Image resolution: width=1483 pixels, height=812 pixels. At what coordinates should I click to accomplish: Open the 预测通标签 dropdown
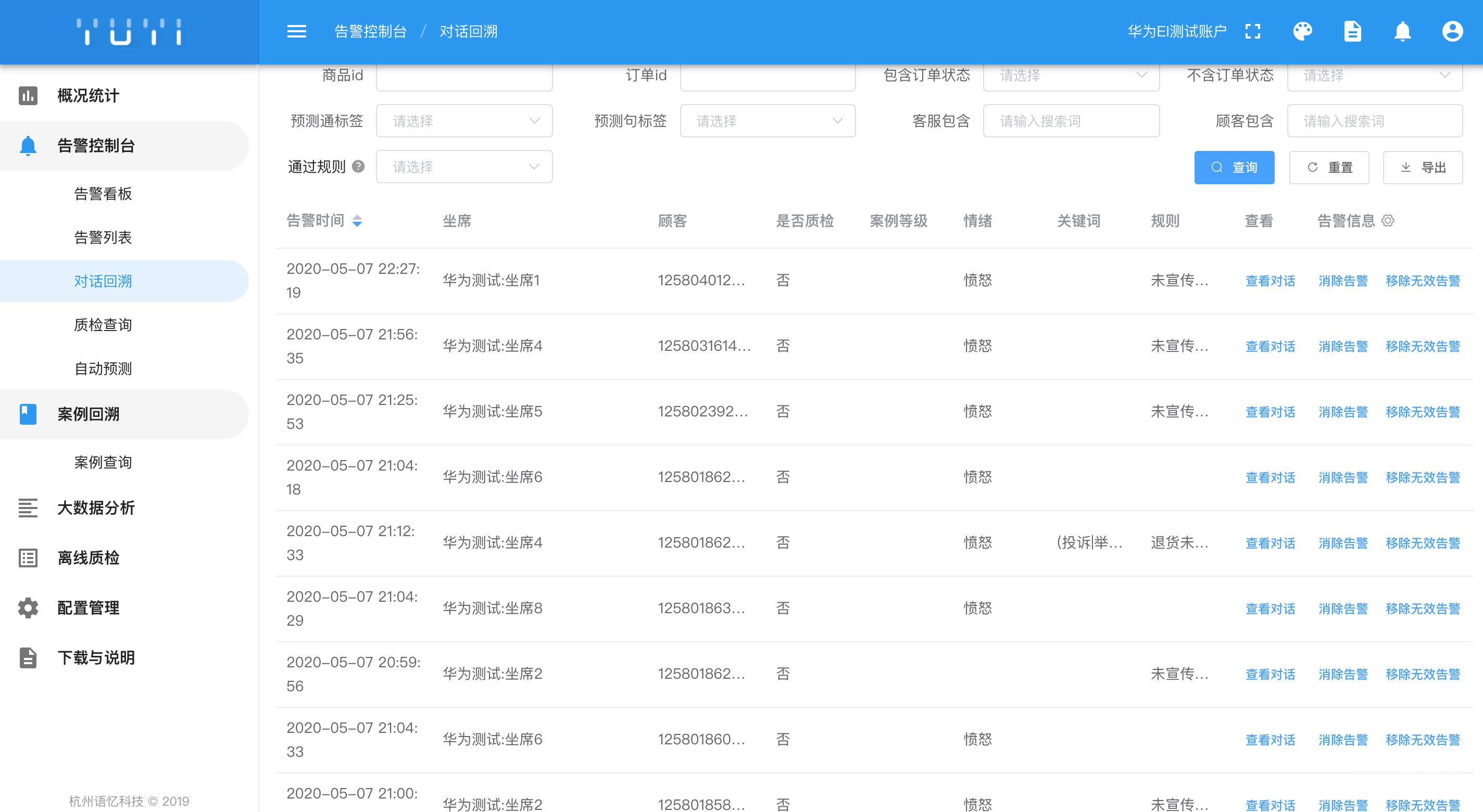coord(464,121)
